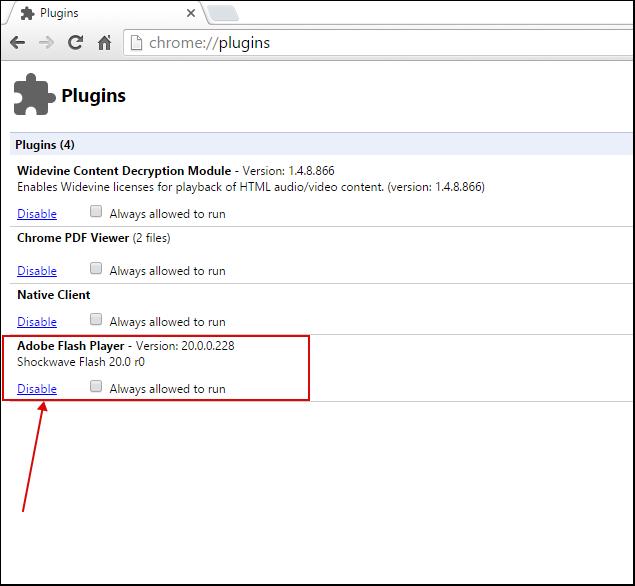Click the Native Client title

click(x=53, y=295)
